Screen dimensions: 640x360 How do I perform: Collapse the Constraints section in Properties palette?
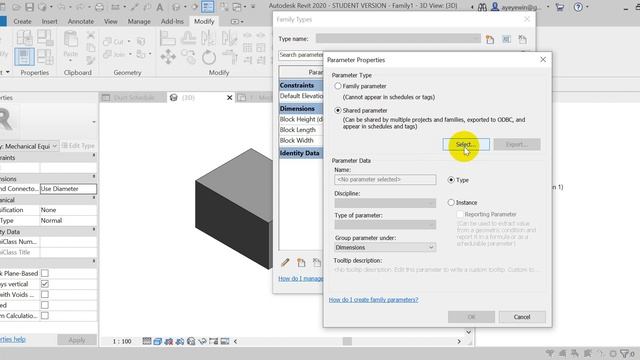[94, 157]
